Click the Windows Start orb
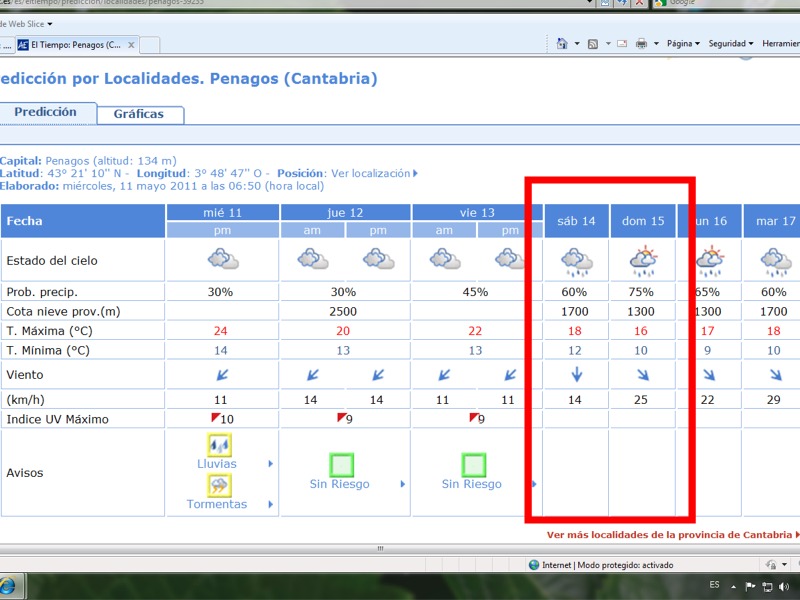 pyautogui.click(x=8, y=585)
